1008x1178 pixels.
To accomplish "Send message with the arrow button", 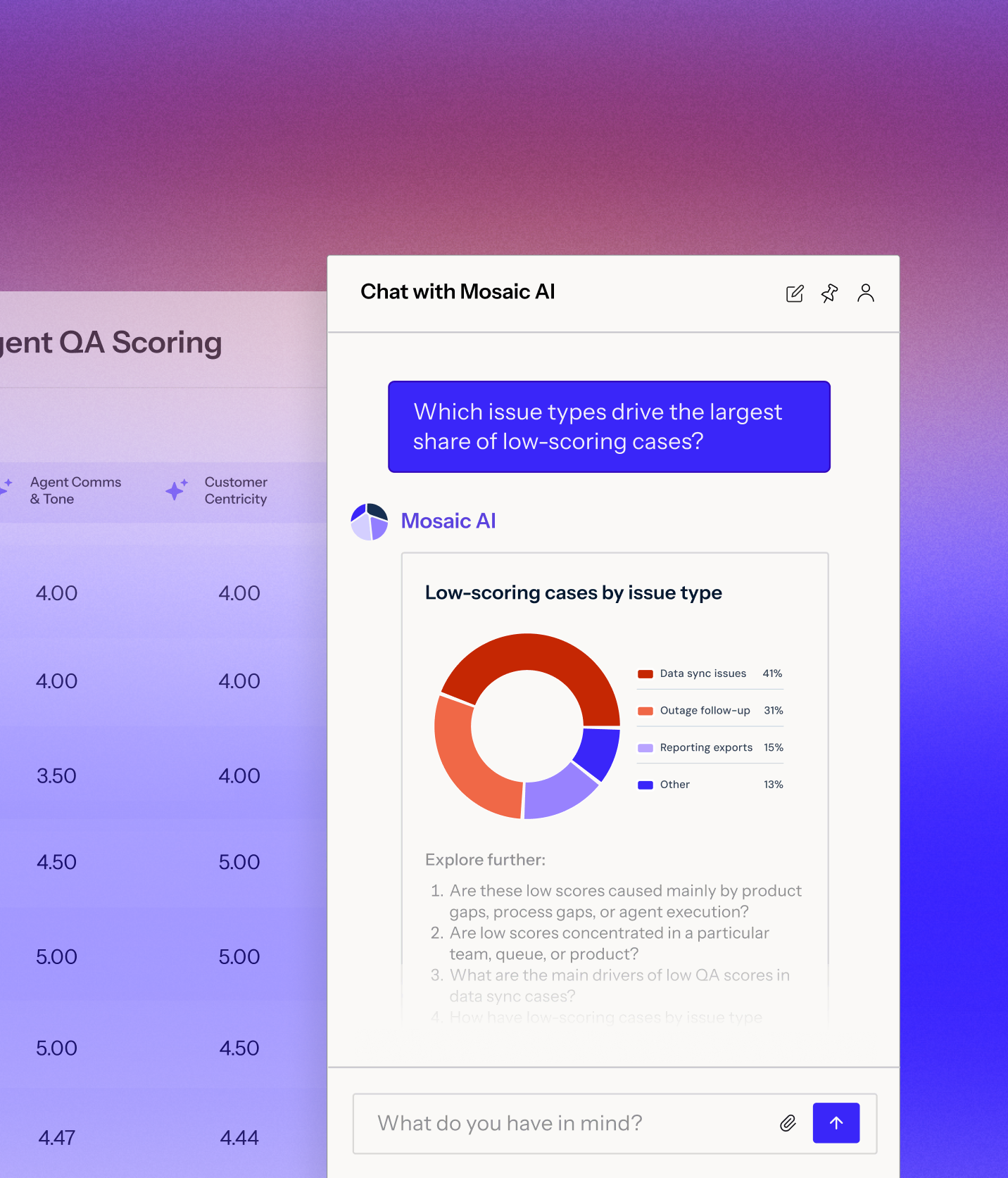I will click(836, 1123).
